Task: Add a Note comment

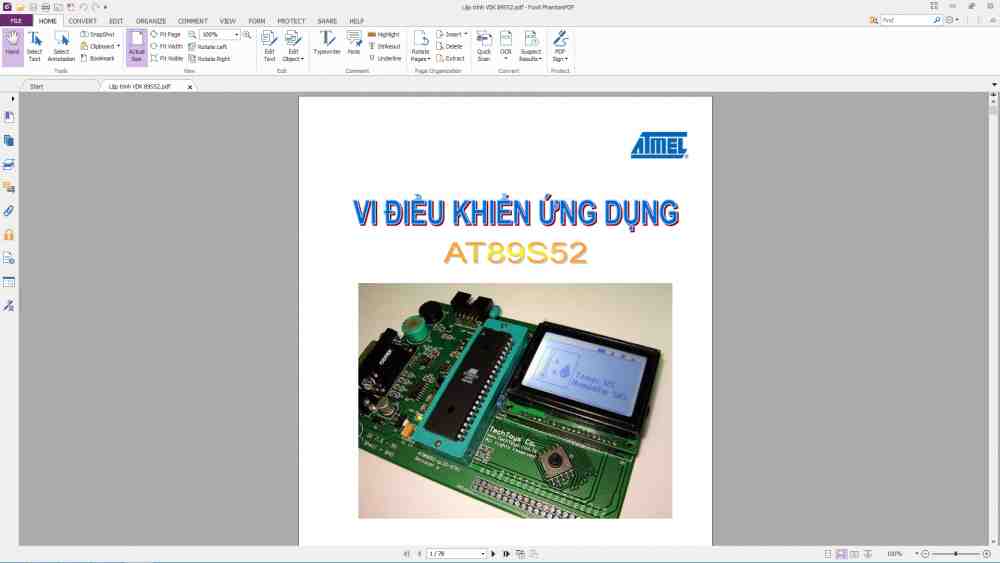Action: pyautogui.click(x=354, y=43)
